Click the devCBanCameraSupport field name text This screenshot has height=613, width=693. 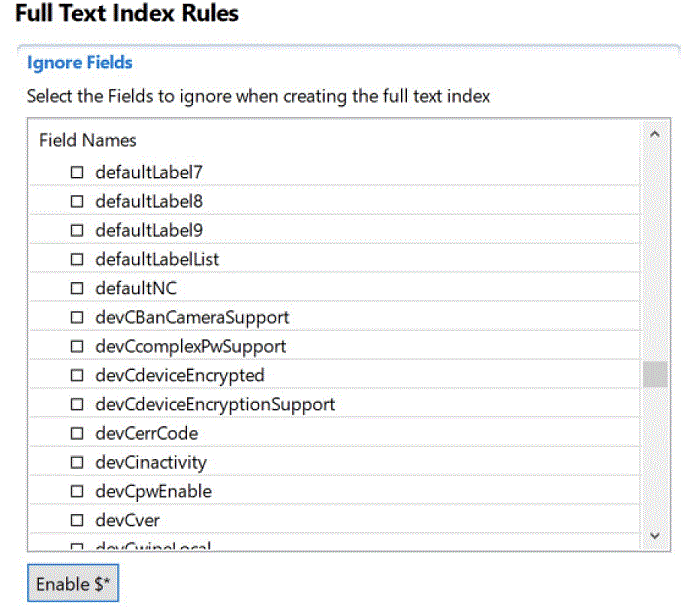pyautogui.click(x=192, y=318)
